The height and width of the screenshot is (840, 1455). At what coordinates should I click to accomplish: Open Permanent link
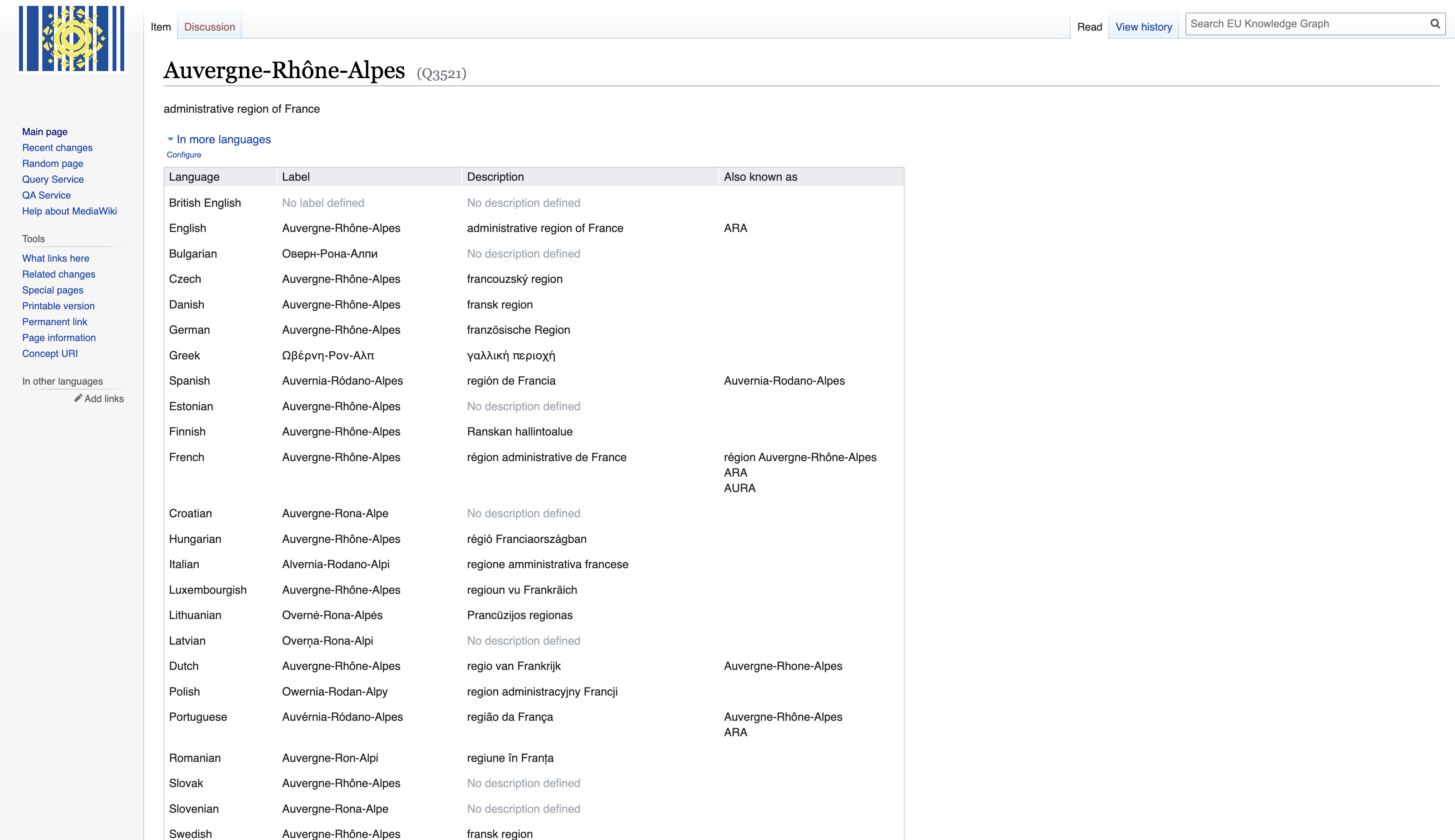55,322
